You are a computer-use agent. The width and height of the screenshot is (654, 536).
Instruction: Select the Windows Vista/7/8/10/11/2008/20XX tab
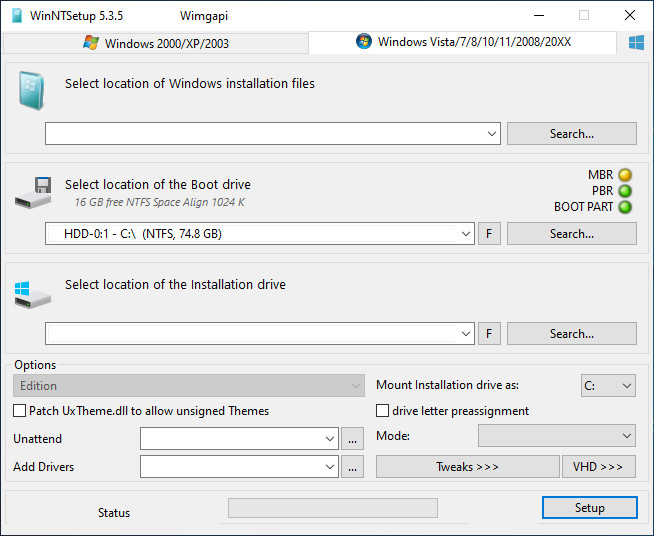pos(463,42)
